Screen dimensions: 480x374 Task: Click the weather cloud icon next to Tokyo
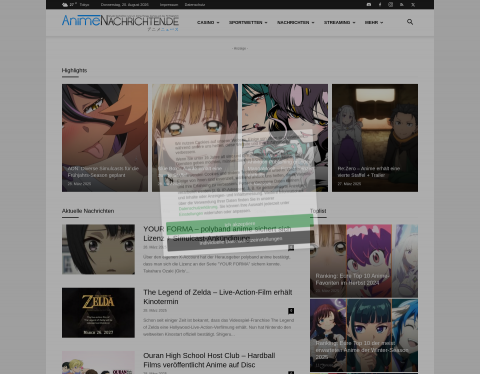(x=65, y=5)
